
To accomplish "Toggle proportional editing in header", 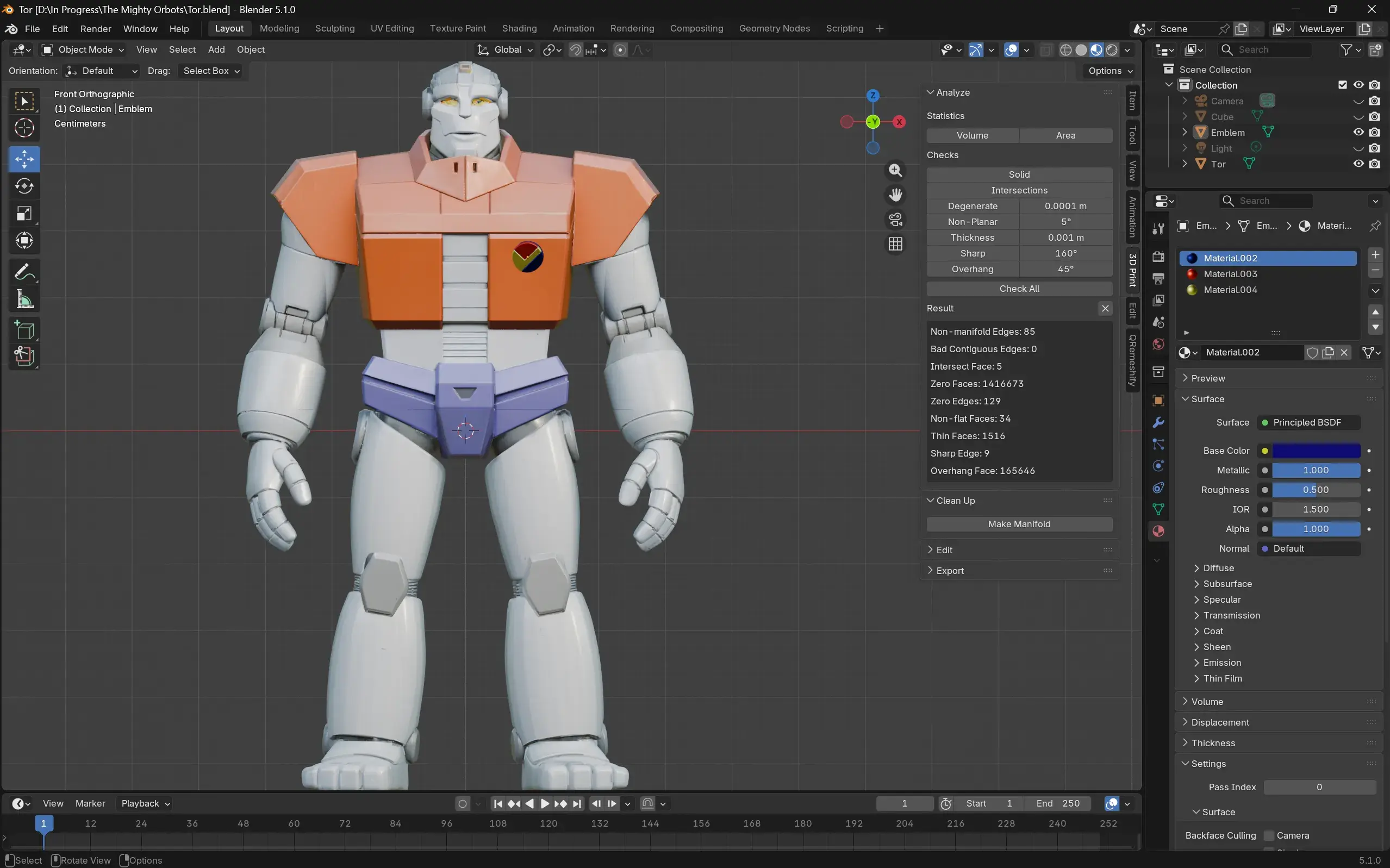I will (620, 50).
